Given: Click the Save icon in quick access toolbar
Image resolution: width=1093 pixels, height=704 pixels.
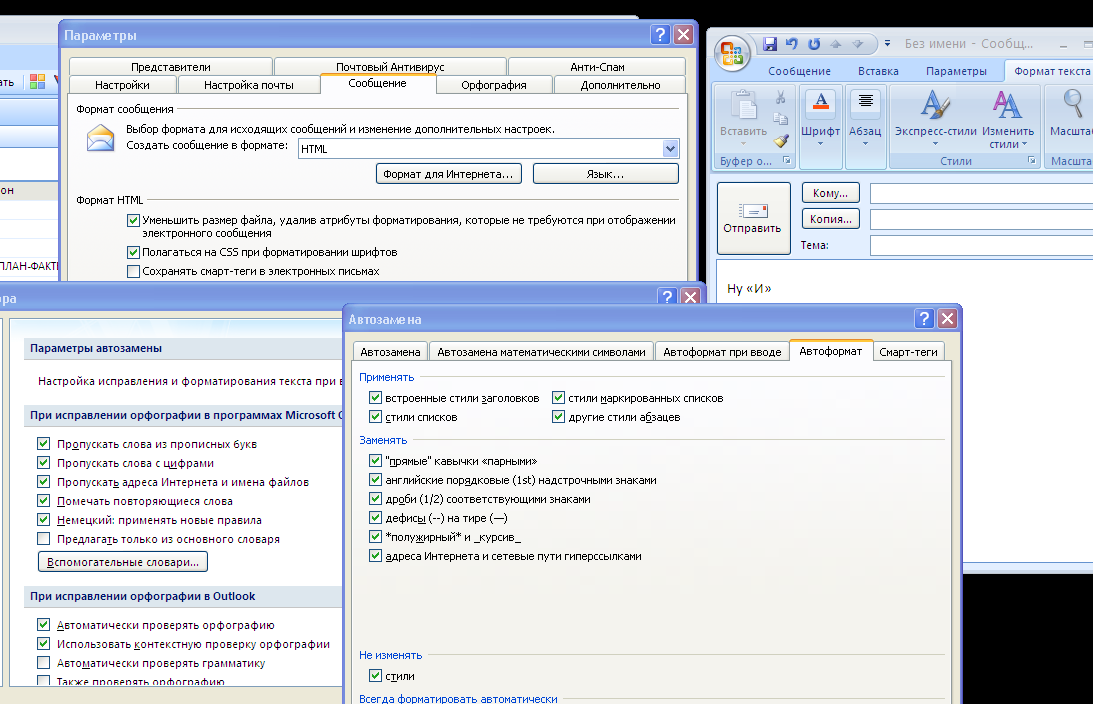Looking at the screenshot, I should [x=770, y=44].
